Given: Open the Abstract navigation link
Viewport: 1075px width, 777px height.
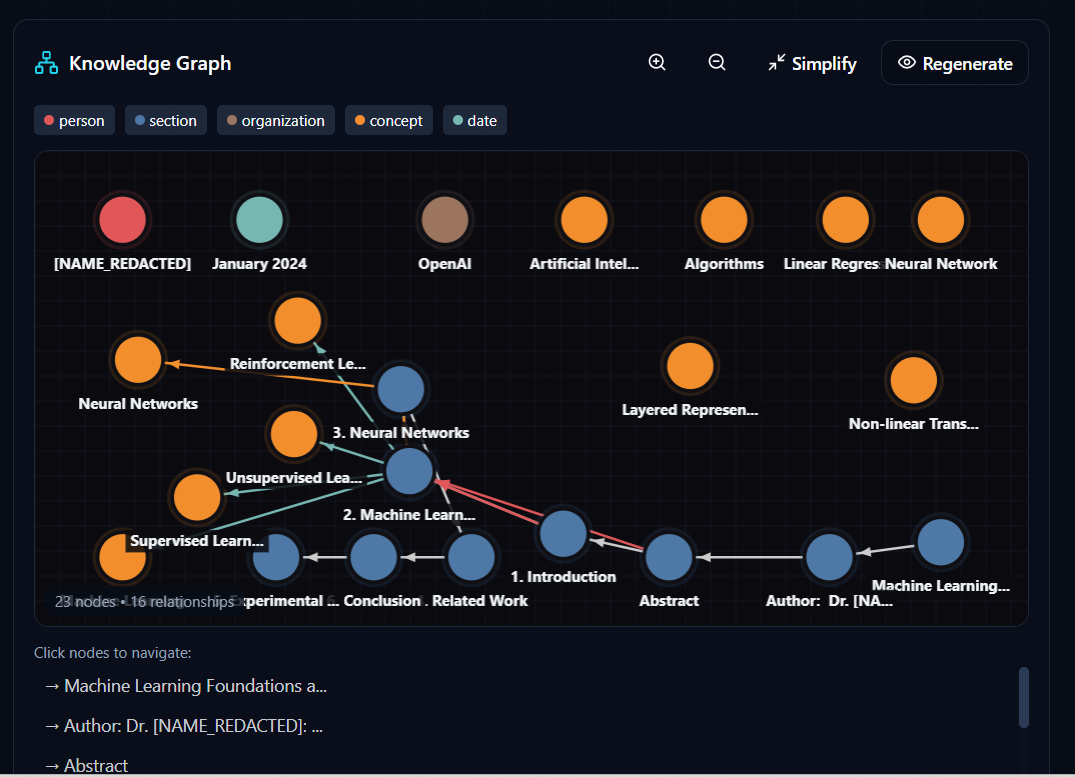Looking at the screenshot, I should point(86,765).
